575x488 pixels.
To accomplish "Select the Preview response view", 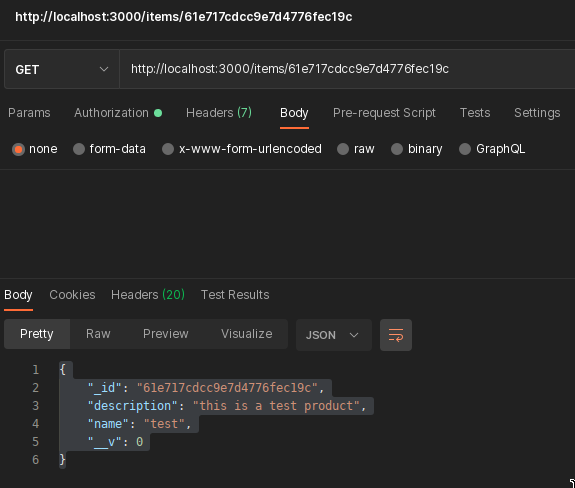I will coord(166,334).
